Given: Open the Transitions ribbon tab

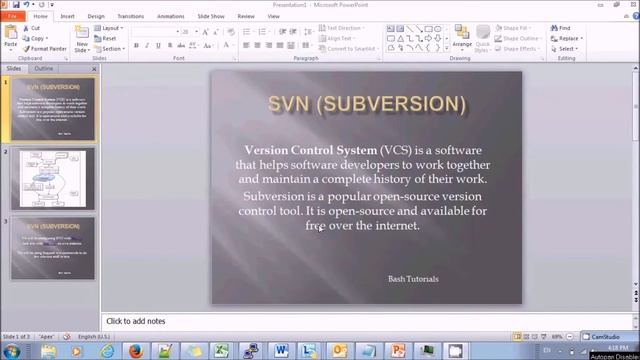Looking at the screenshot, I should (x=131, y=16).
